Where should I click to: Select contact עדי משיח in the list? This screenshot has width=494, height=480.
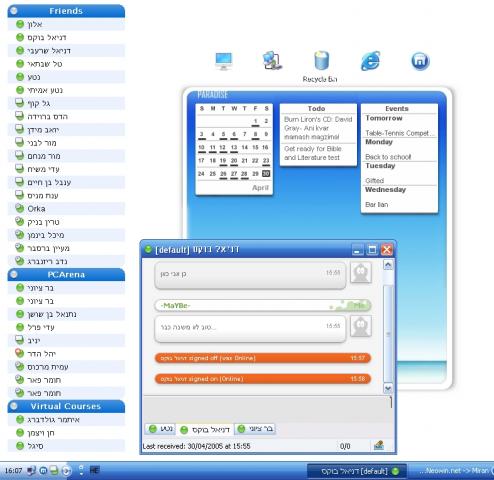[66, 169]
